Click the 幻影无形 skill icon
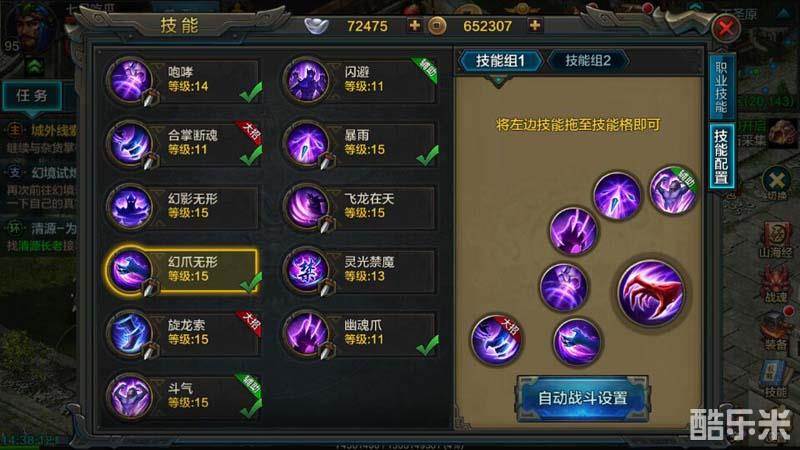This screenshot has height=450, width=800. tap(130, 207)
